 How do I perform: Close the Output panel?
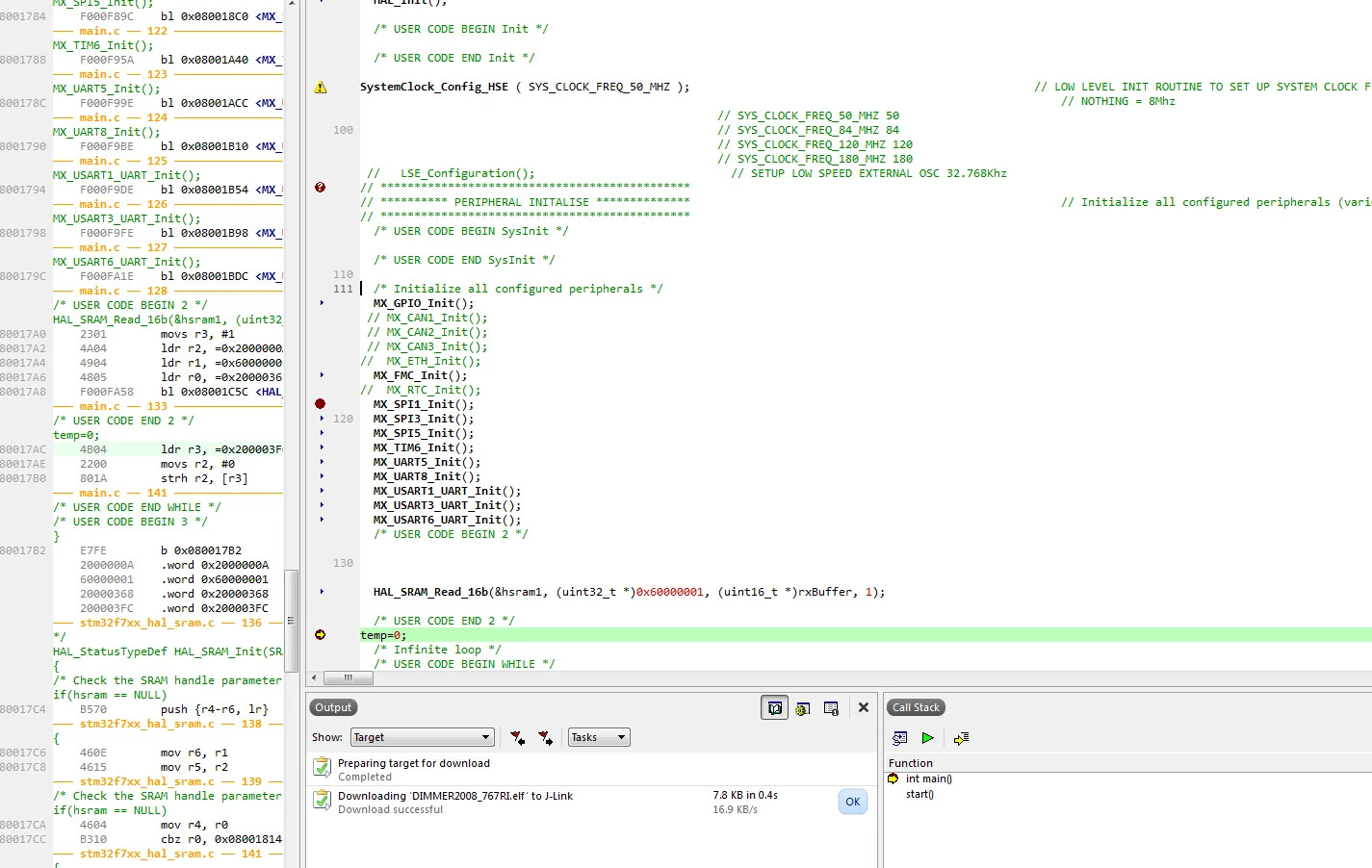tap(864, 707)
